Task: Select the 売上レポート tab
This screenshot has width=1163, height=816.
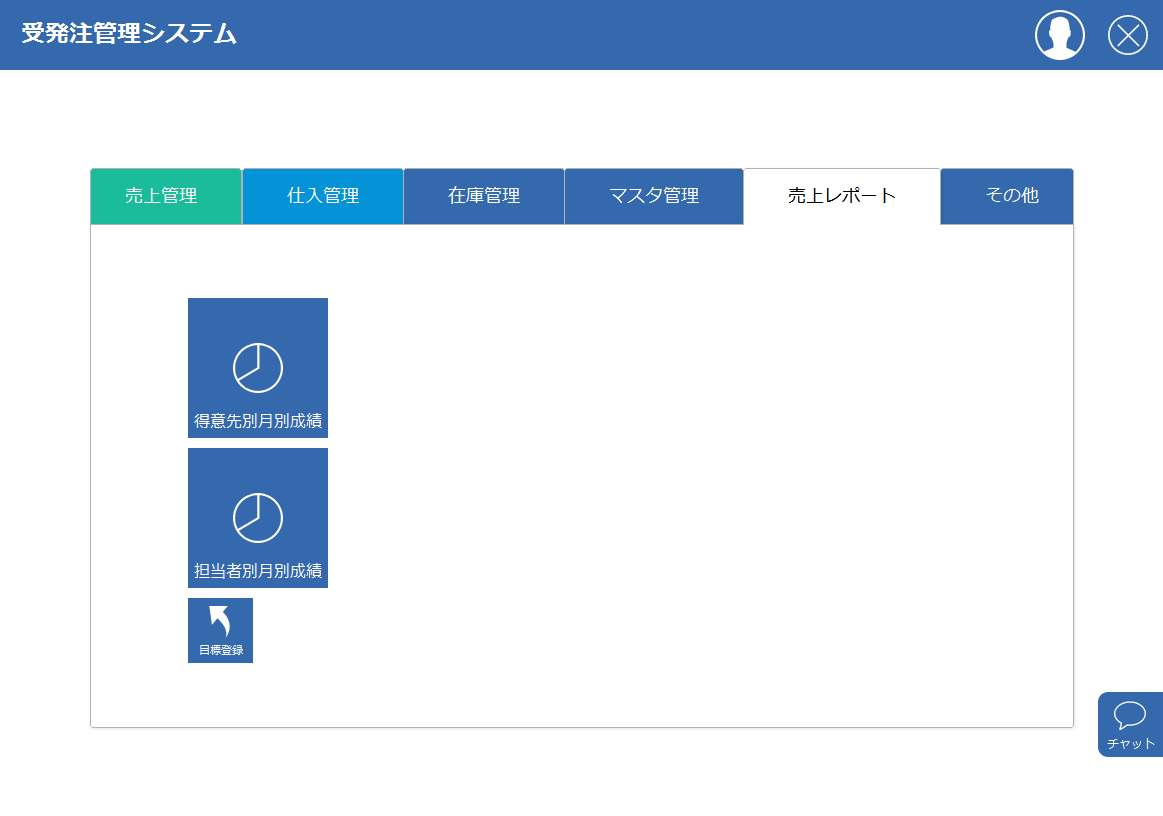Action: 842,196
